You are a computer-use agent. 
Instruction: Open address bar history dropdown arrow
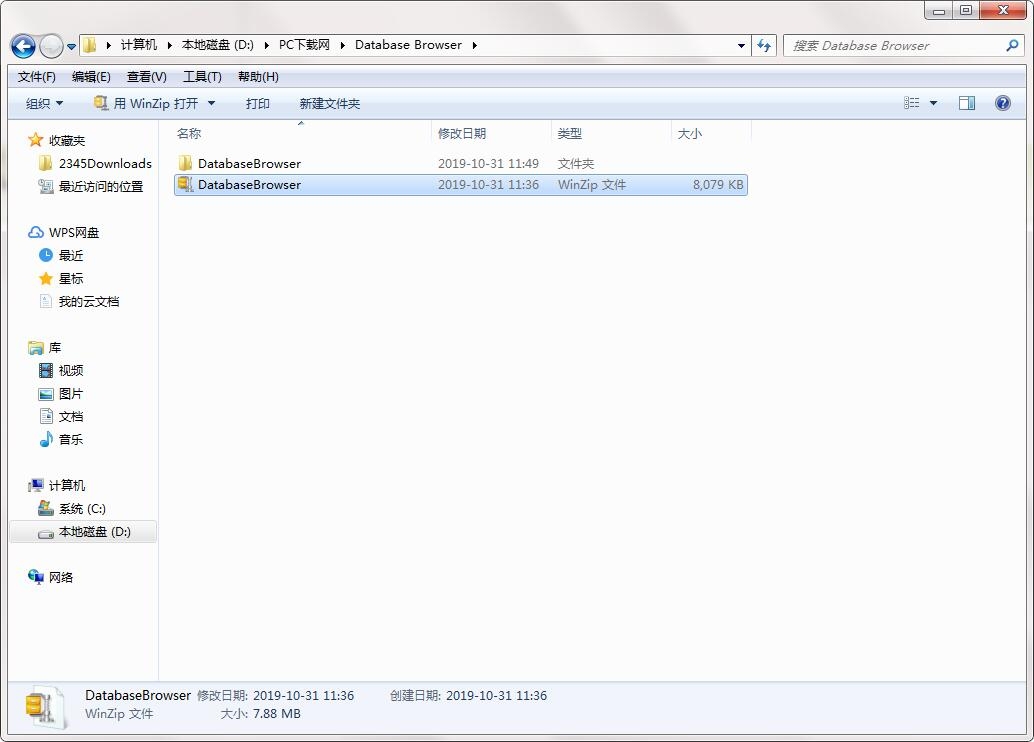point(741,46)
